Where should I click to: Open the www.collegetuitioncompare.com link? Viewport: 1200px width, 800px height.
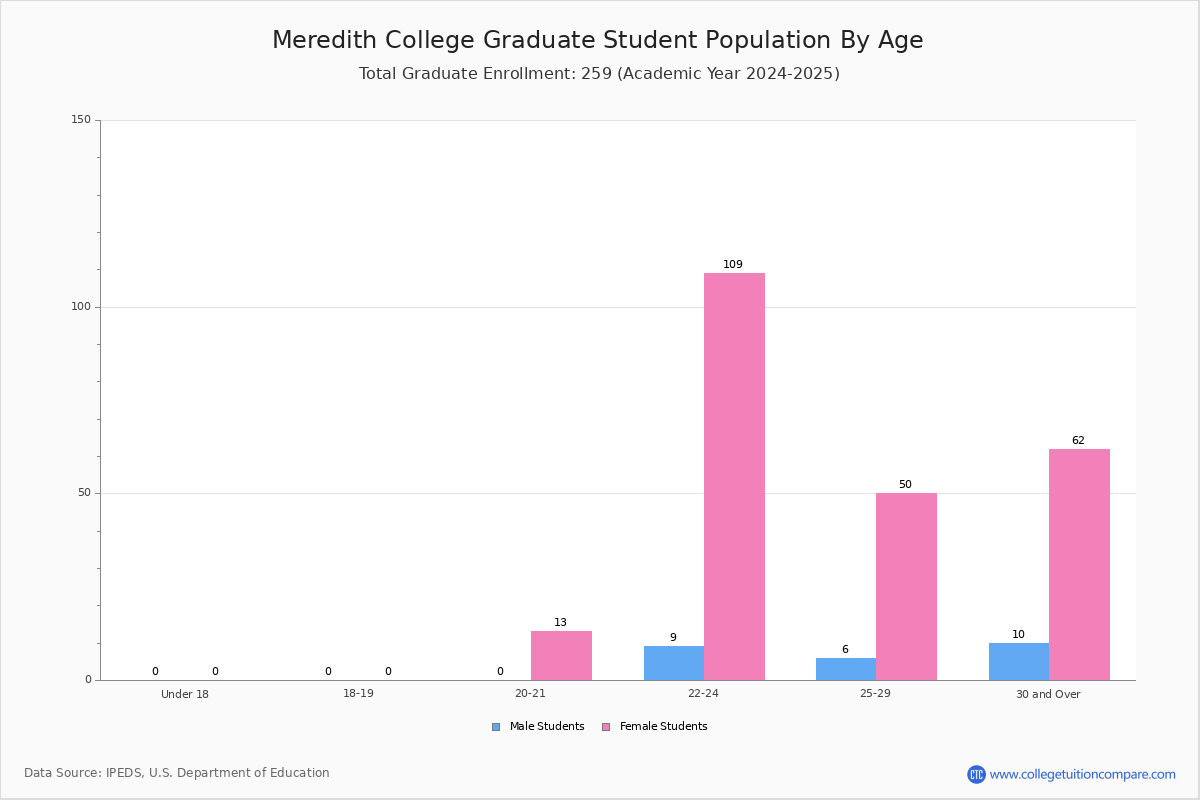coord(1082,774)
